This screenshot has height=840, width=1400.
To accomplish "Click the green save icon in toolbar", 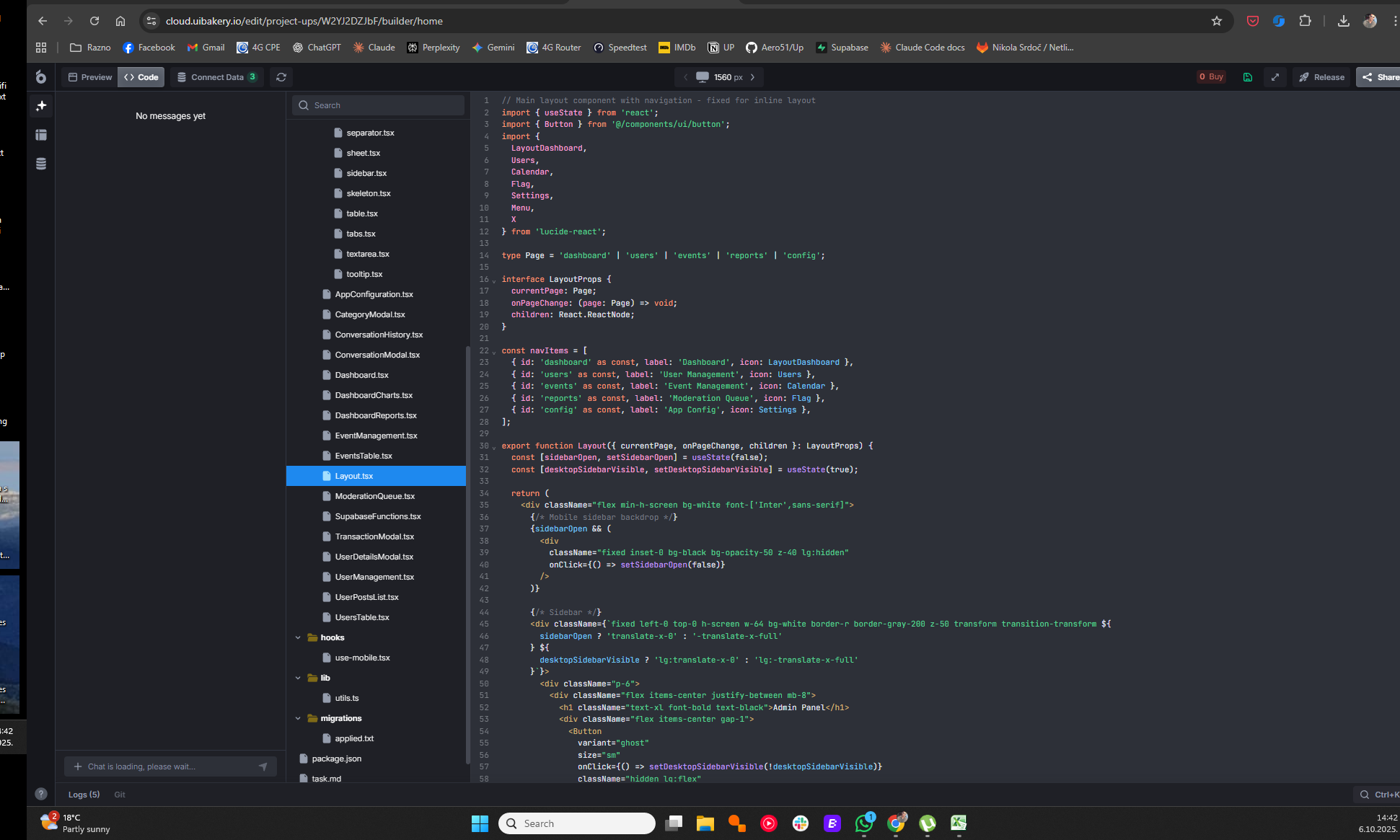I will coord(1247,77).
